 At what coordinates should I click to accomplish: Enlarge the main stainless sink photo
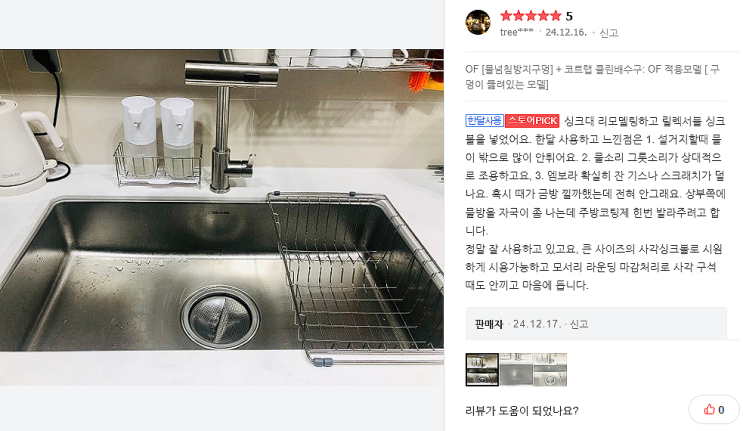point(222,217)
